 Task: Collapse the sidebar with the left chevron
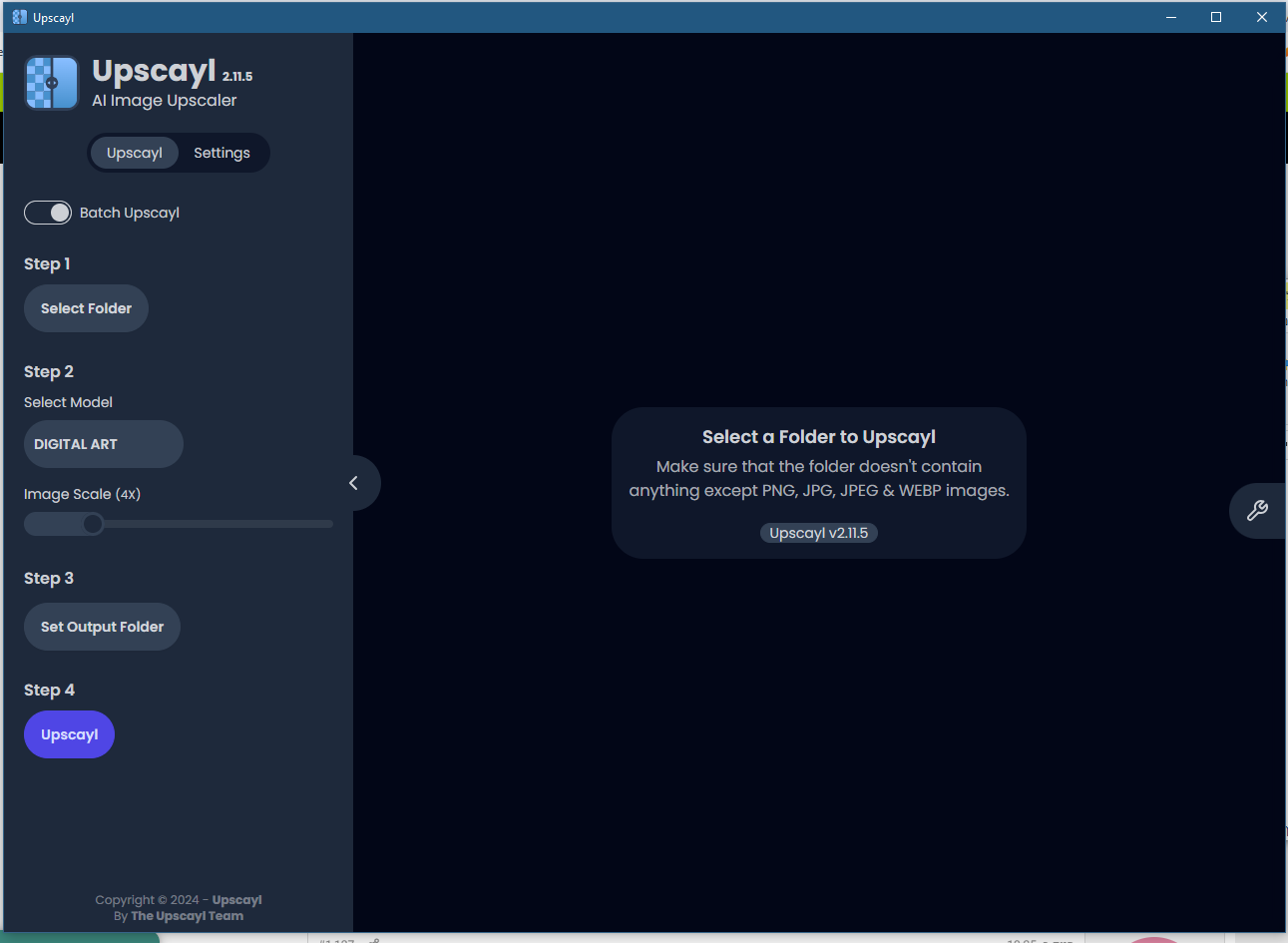click(x=354, y=483)
